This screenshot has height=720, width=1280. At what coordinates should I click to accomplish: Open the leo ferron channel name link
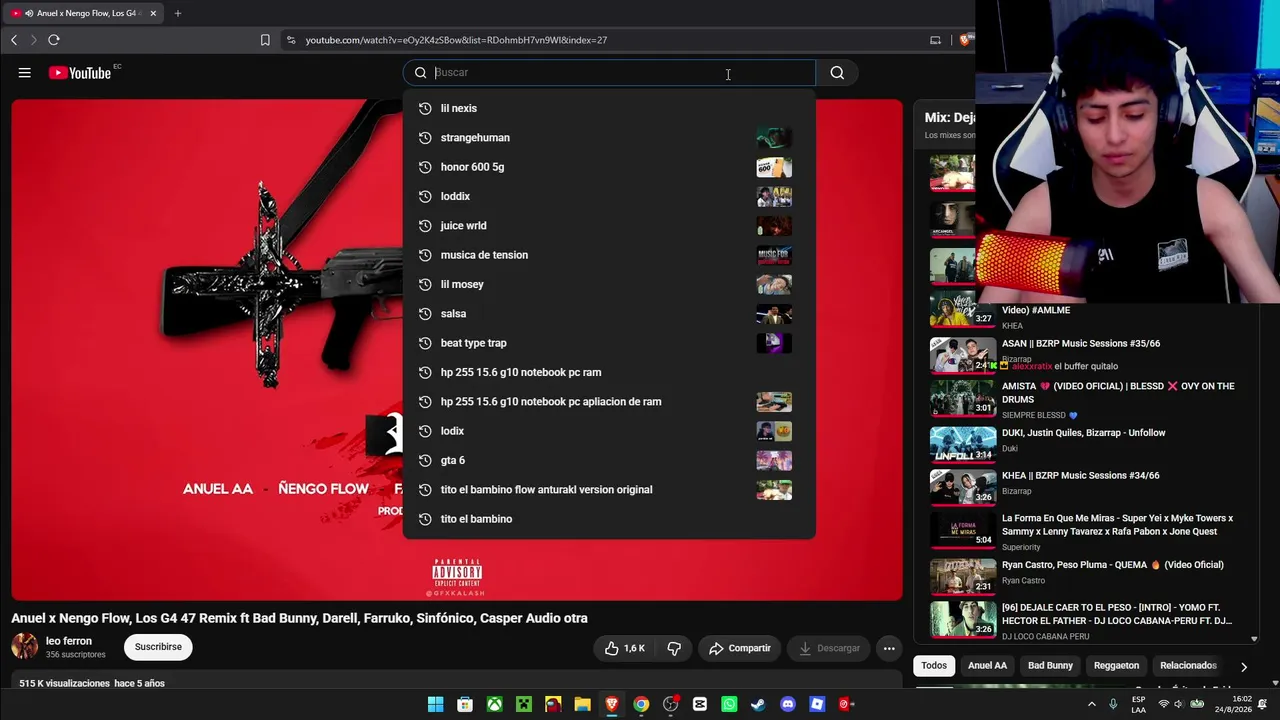[69, 641]
